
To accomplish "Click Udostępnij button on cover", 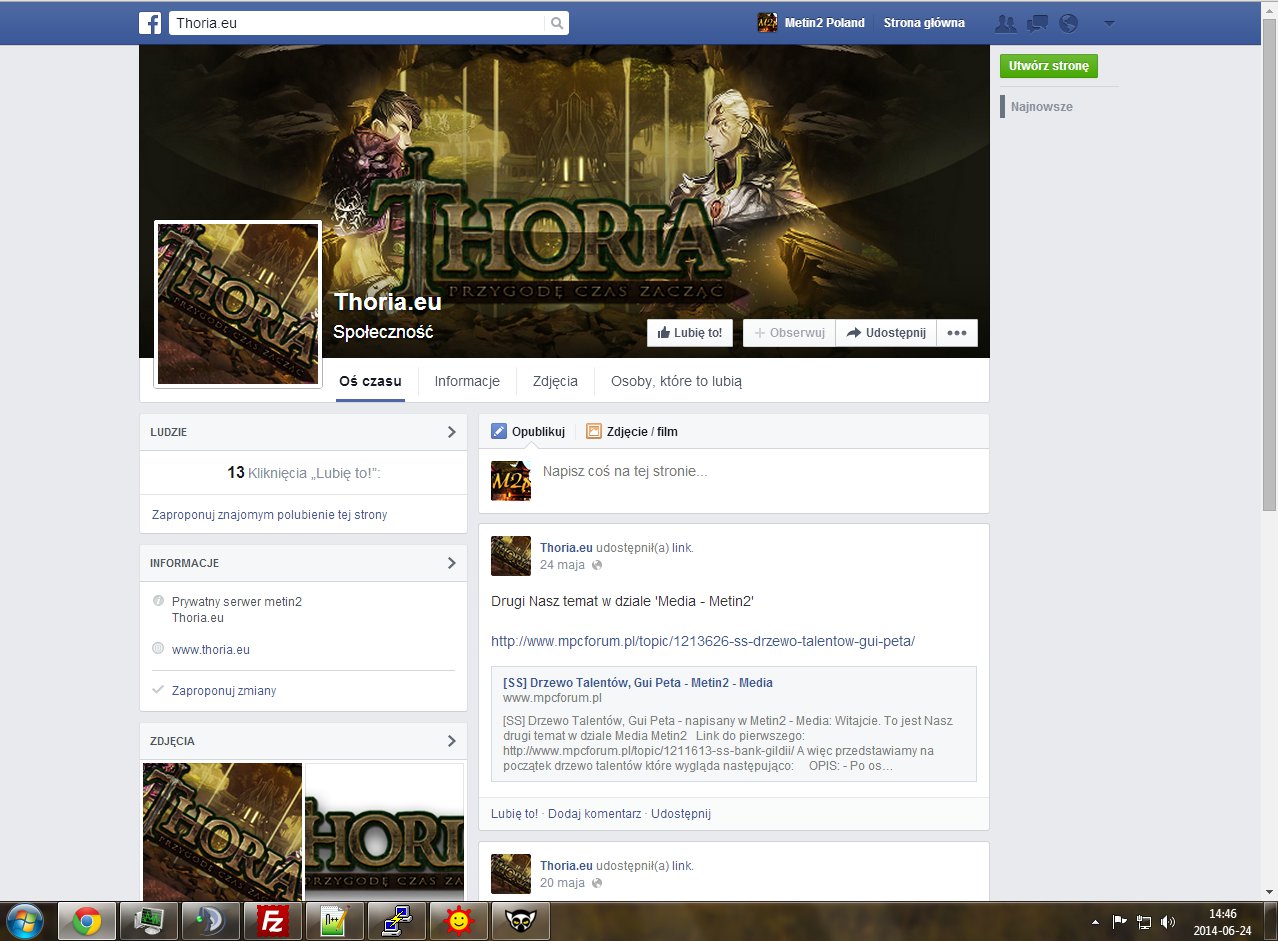I will pyautogui.click(x=886, y=333).
